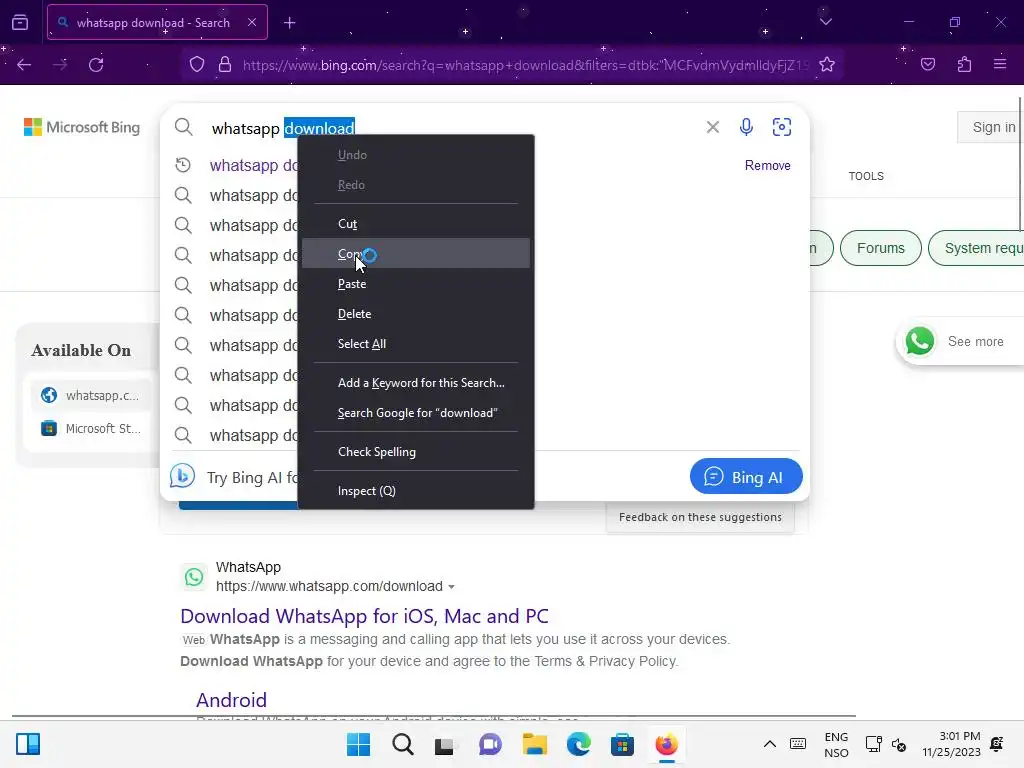Screen dimensions: 1024x768
Task: Start voice search with the microphone icon
Action: coord(746,127)
